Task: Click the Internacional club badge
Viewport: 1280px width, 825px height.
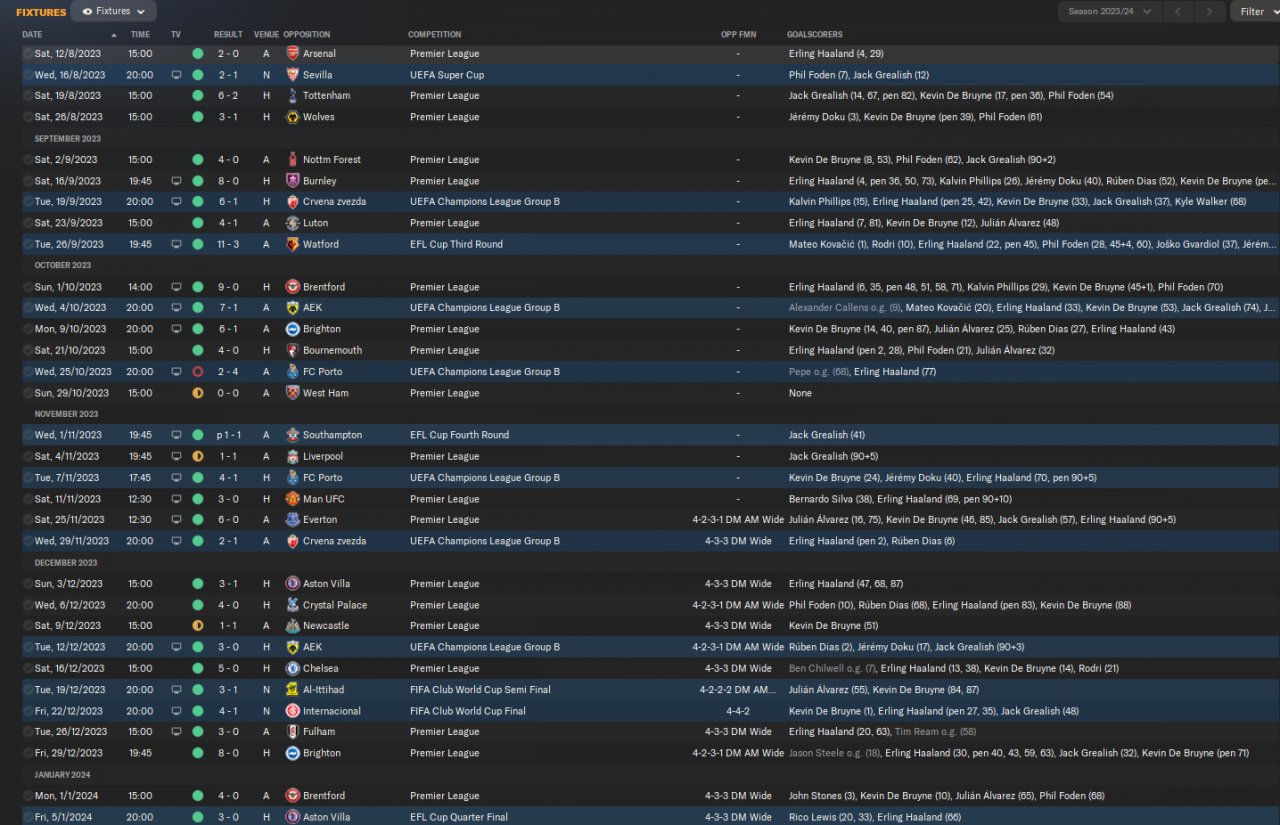Action: pos(292,711)
